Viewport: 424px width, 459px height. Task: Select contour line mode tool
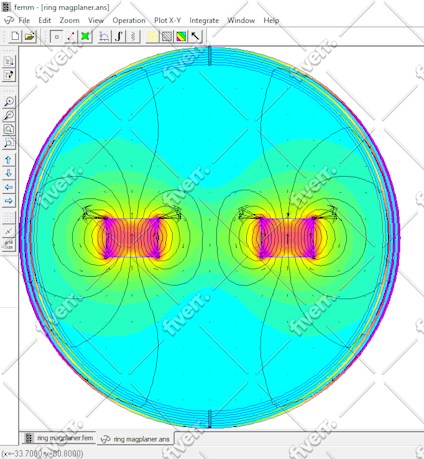pos(71,36)
